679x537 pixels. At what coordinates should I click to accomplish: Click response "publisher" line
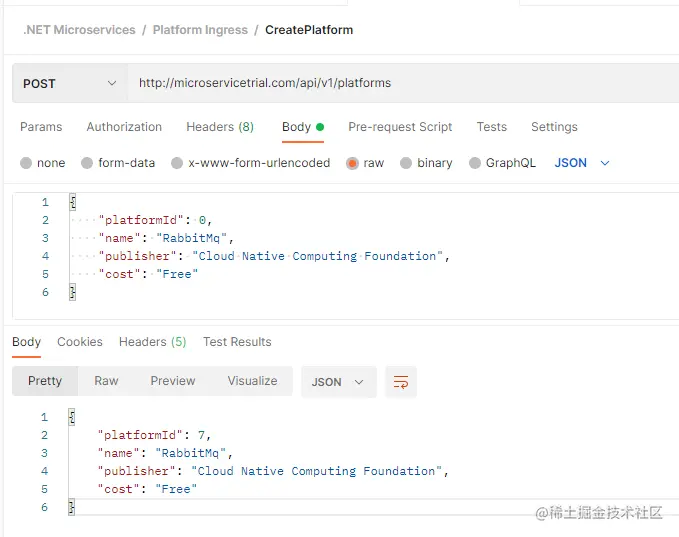coord(273,471)
